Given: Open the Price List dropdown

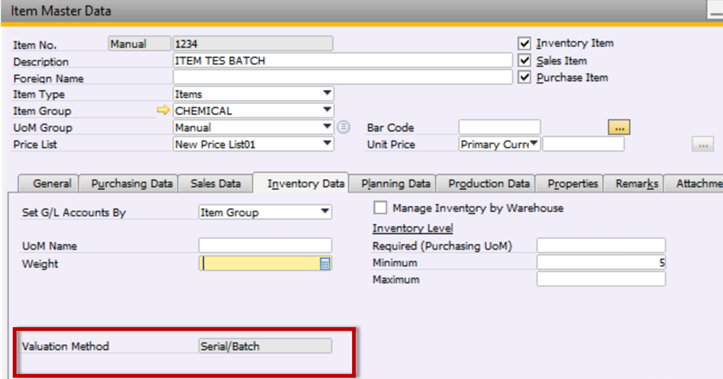Looking at the screenshot, I should click(x=327, y=144).
